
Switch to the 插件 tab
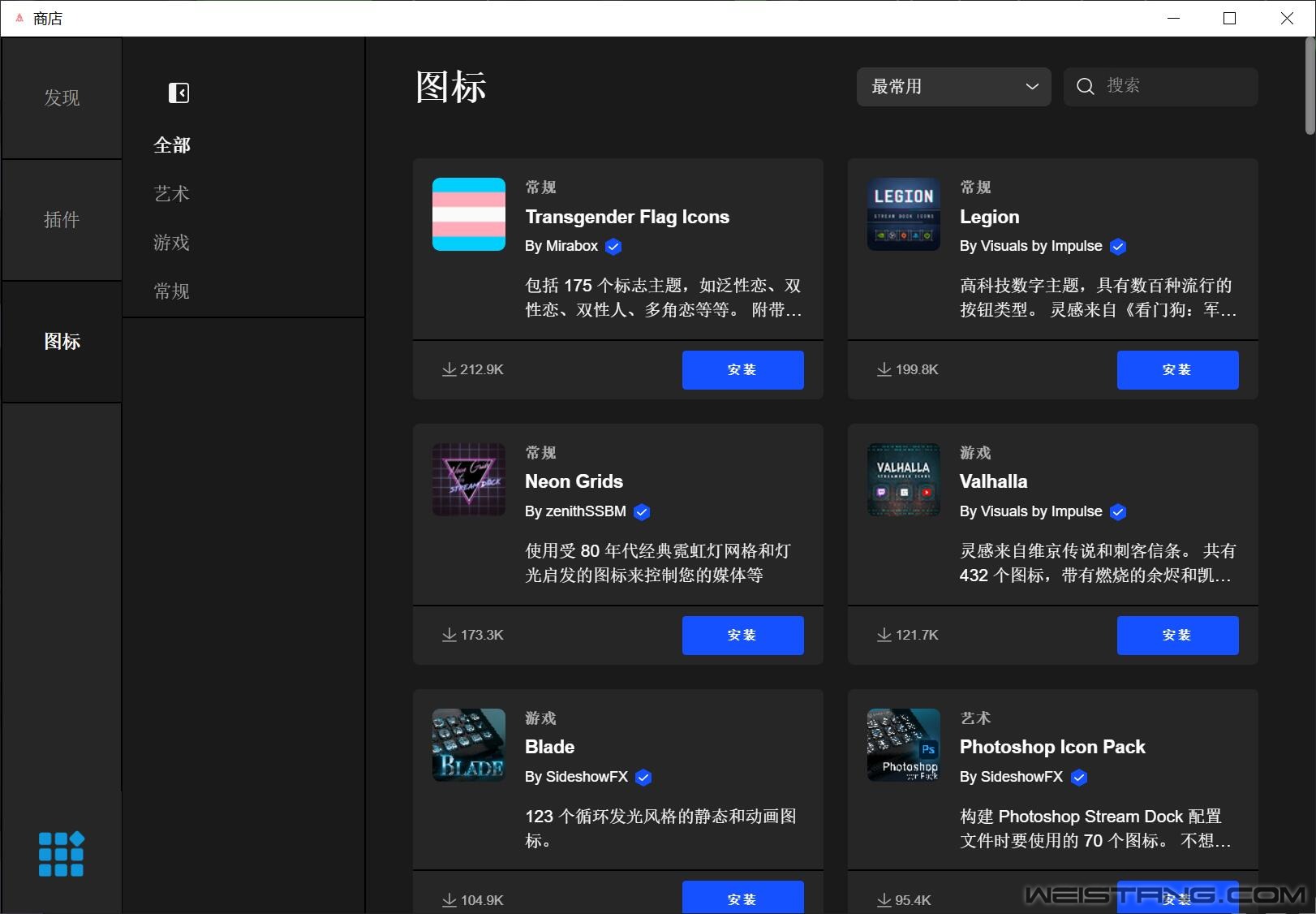[x=62, y=220]
